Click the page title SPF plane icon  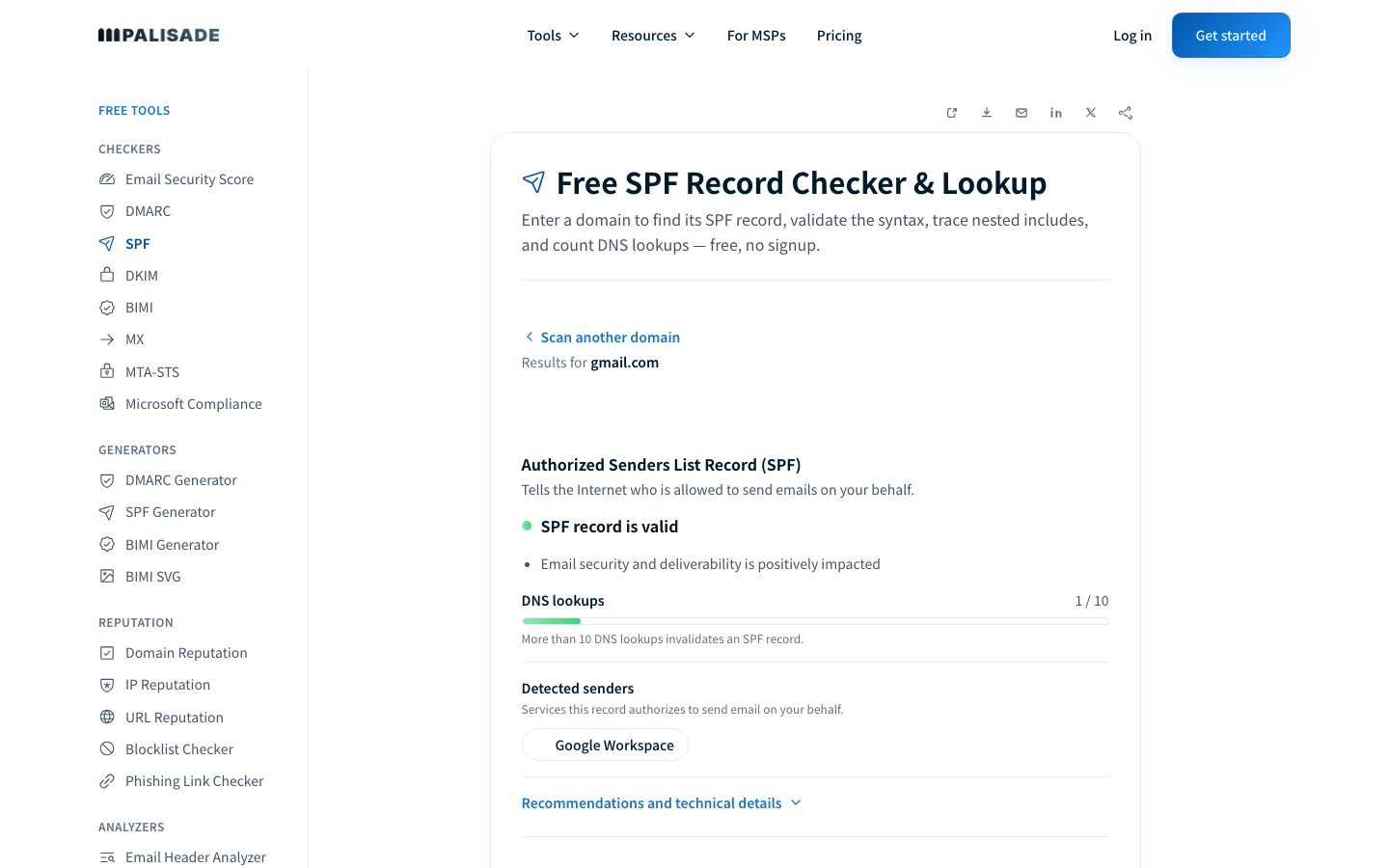(x=533, y=182)
